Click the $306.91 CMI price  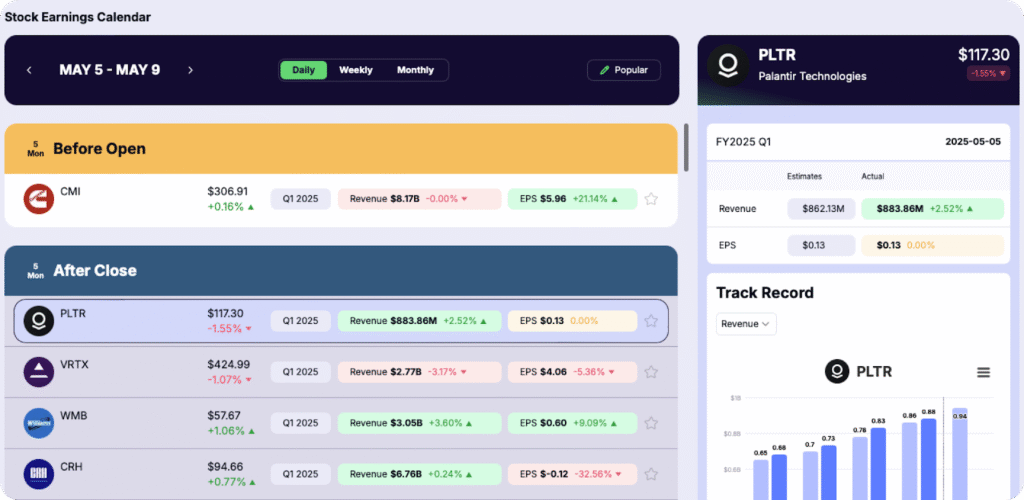click(228, 191)
